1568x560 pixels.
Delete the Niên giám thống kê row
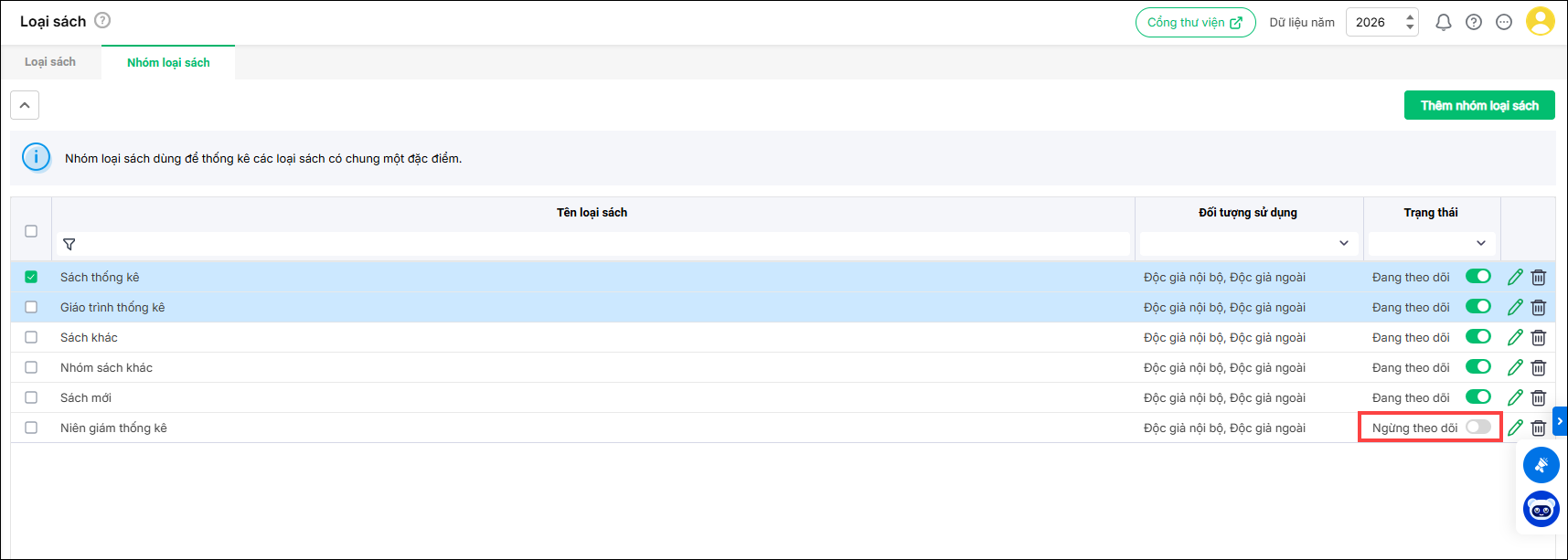point(1539,428)
